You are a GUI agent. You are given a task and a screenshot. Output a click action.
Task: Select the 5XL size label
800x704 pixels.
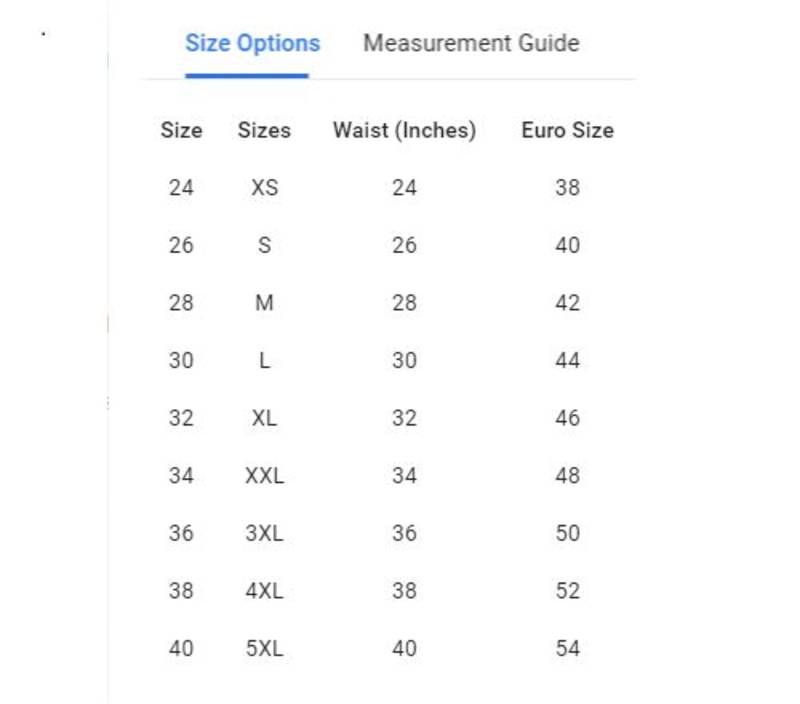tap(264, 649)
